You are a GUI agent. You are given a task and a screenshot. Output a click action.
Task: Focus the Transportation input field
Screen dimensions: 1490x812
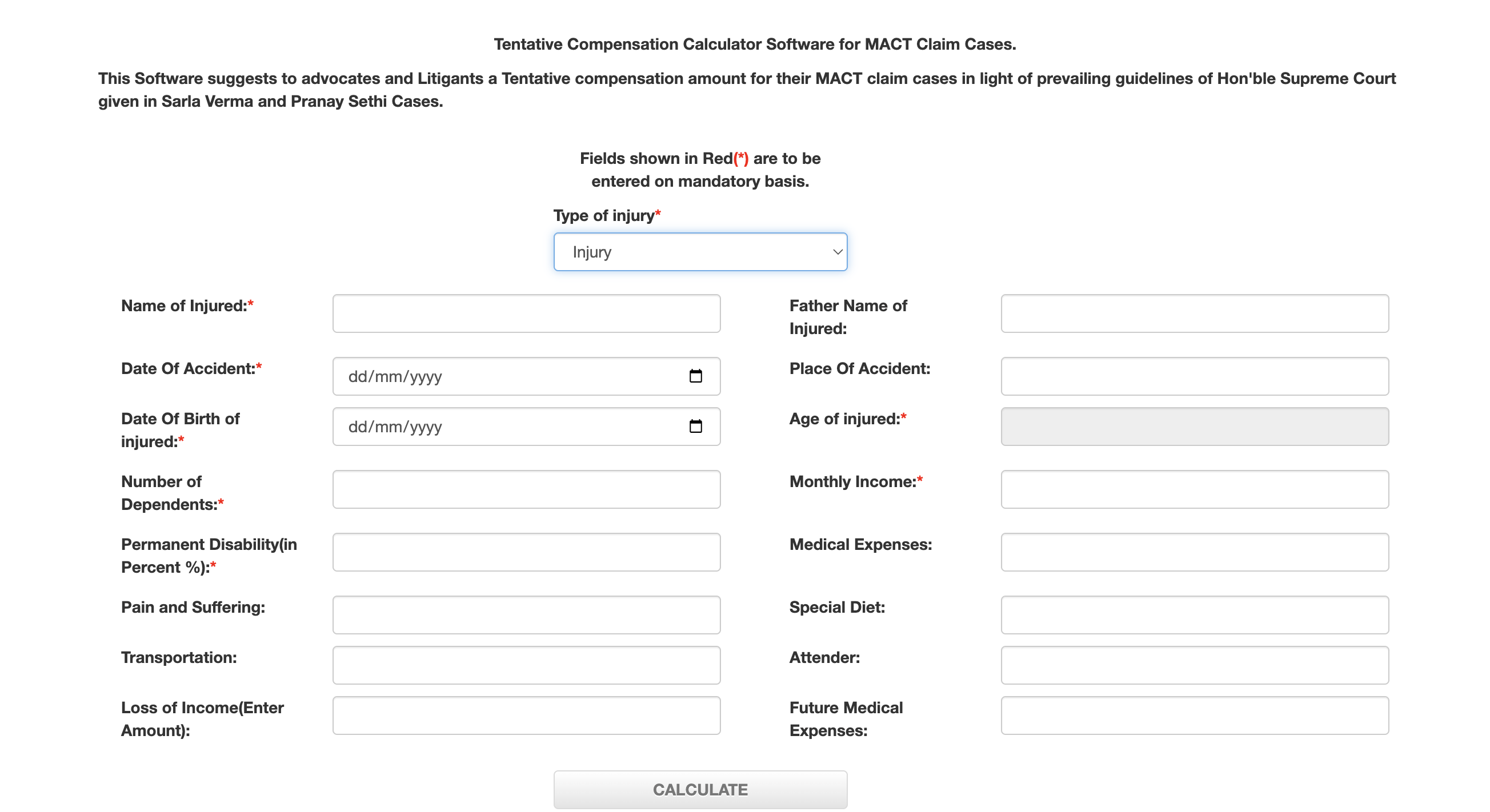click(526, 665)
